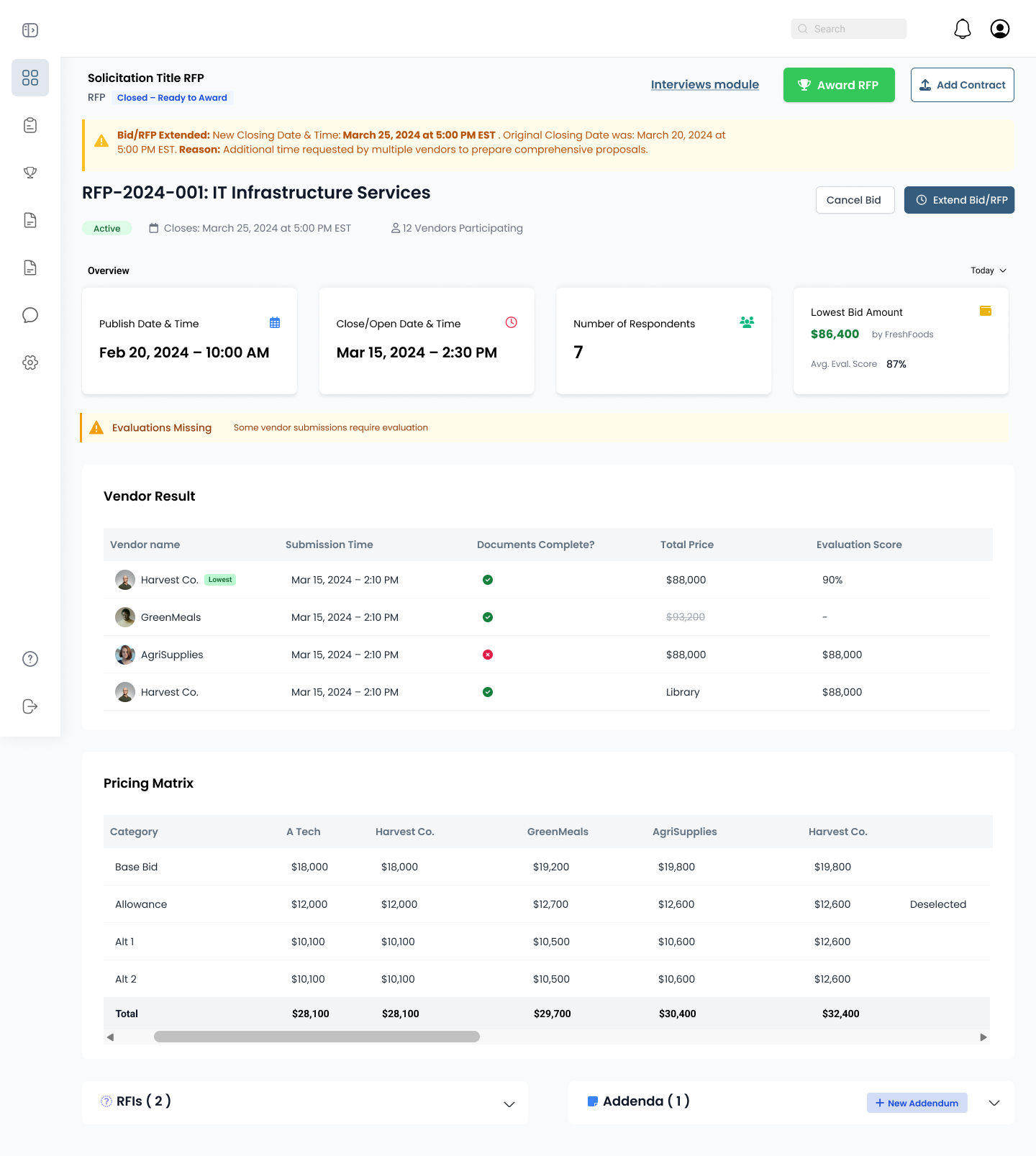This screenshot has height=1156, width=1036.
Task: Select the GreenMeals vendor name
Action: point(171,617)
